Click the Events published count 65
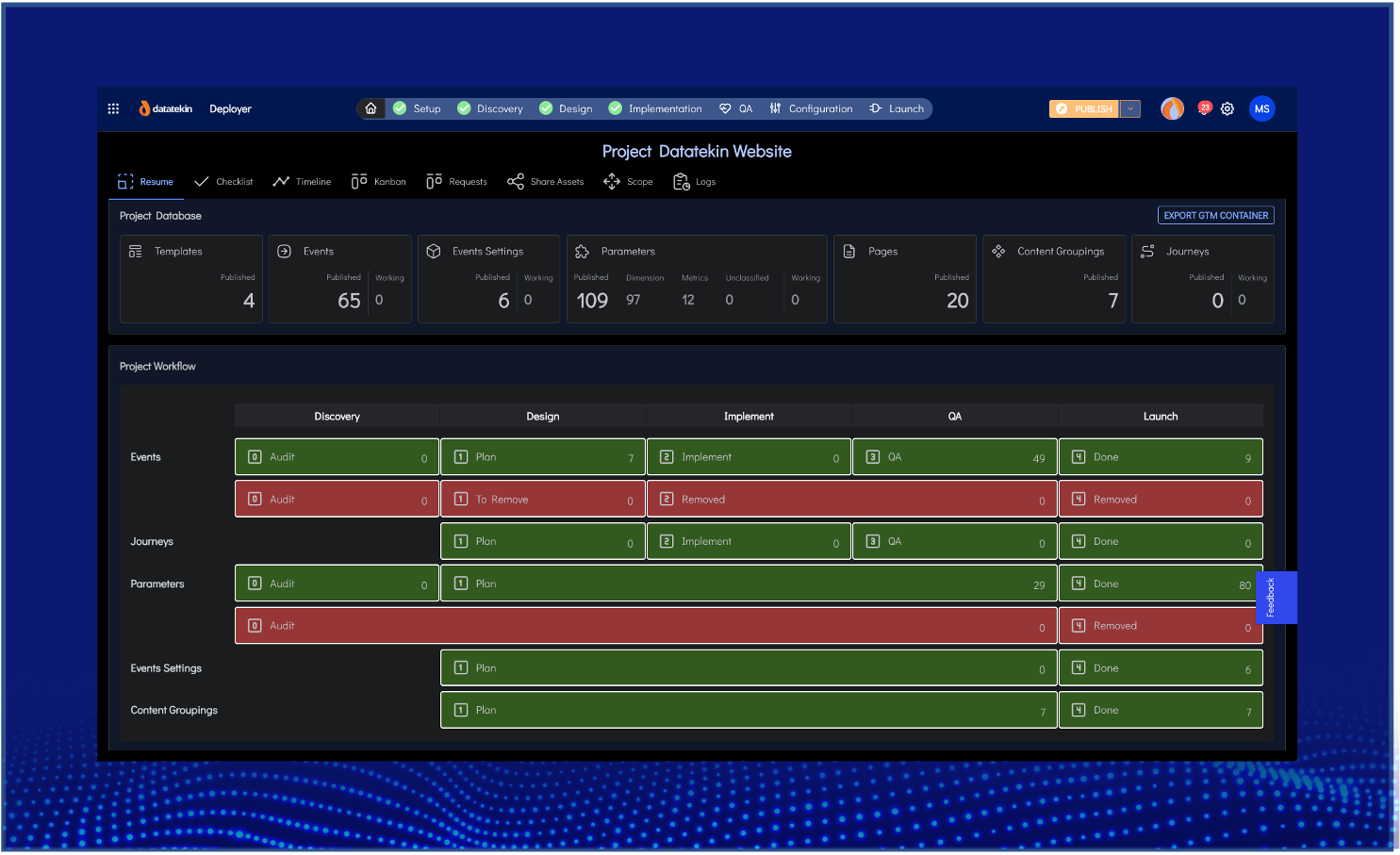Screen dimensions: 1400x855 (x=349, y=301)
